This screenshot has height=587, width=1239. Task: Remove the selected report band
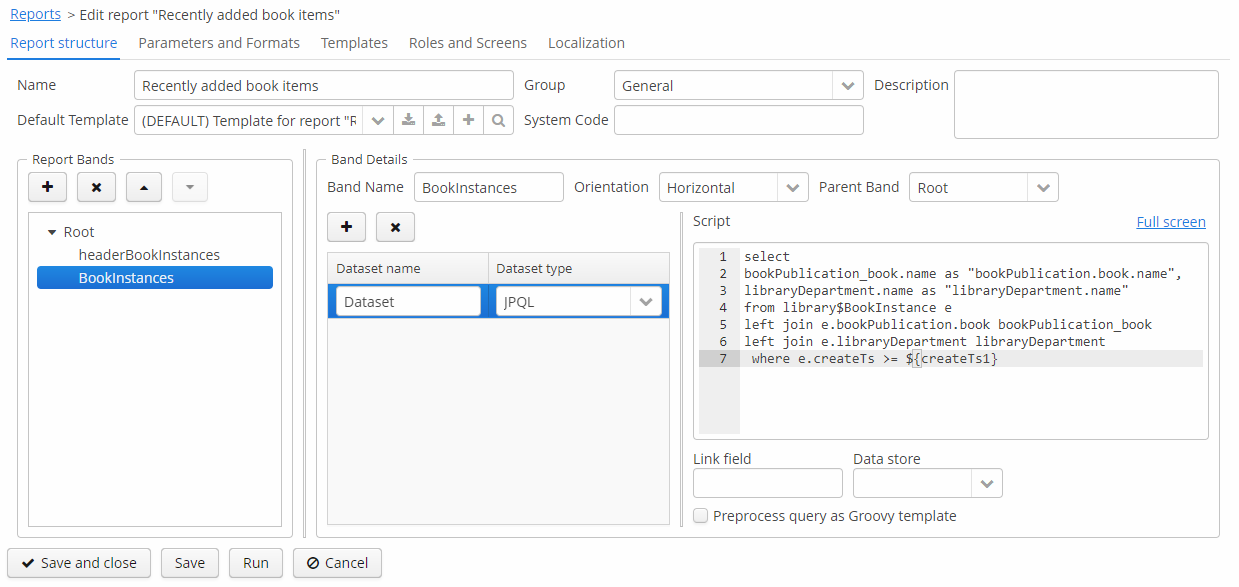point(96,187)
